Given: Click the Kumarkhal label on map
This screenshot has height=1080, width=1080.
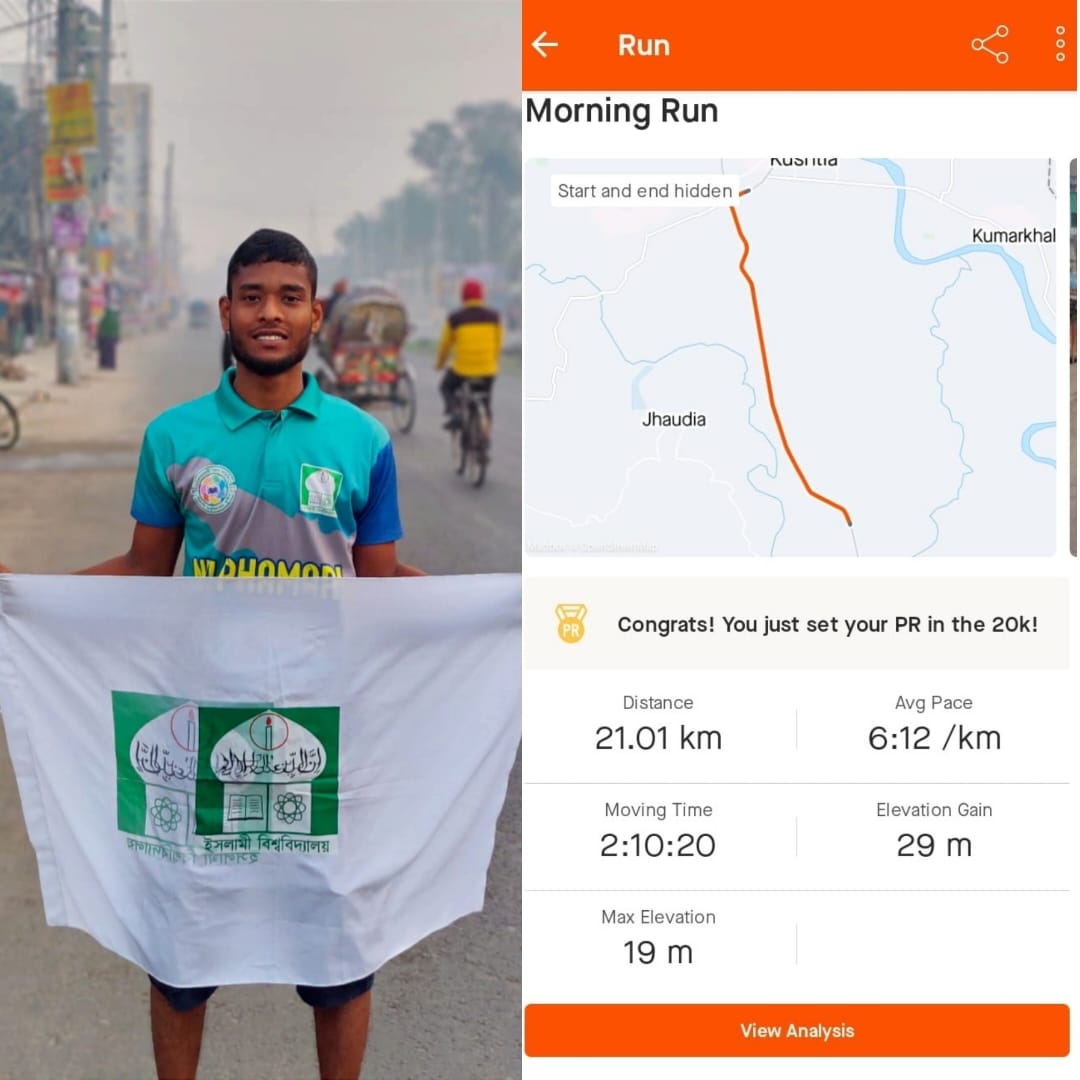Looking at the screenshot, I should 1013,236.
